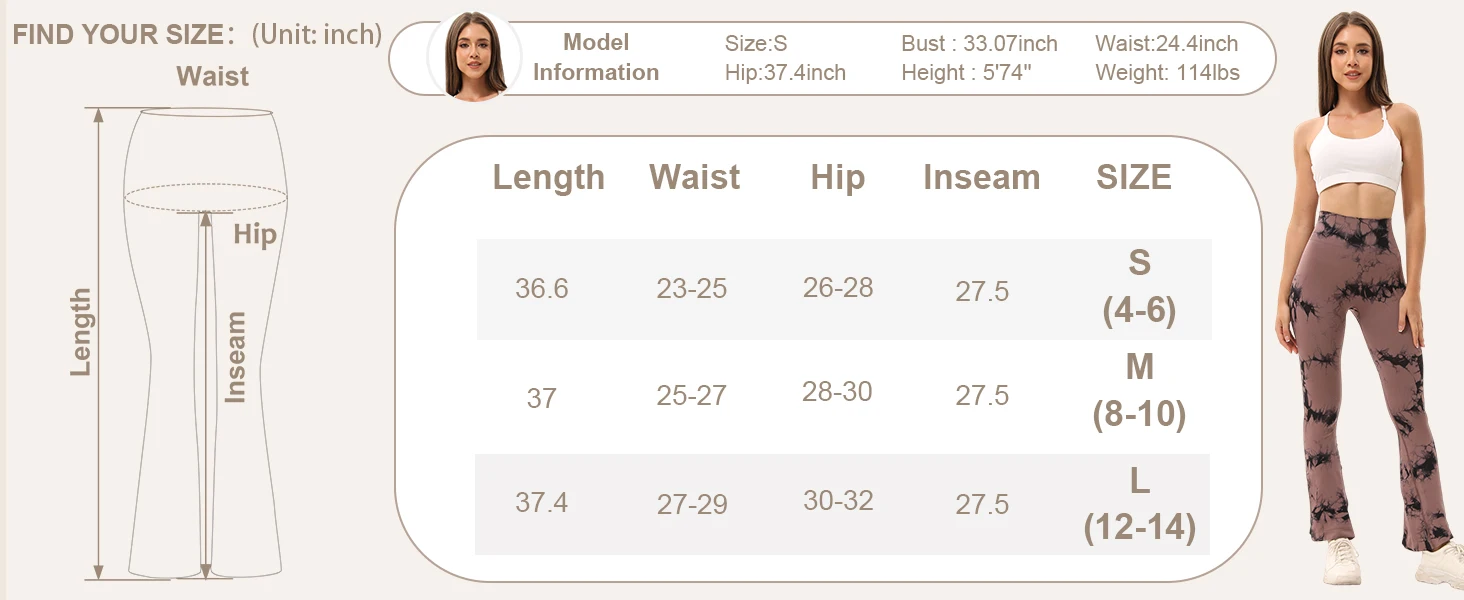Image resolution: width=1464 pixels, height=600 pixels.
Task: Click the SIZE column header
Action: click(x=1133, y=178)
